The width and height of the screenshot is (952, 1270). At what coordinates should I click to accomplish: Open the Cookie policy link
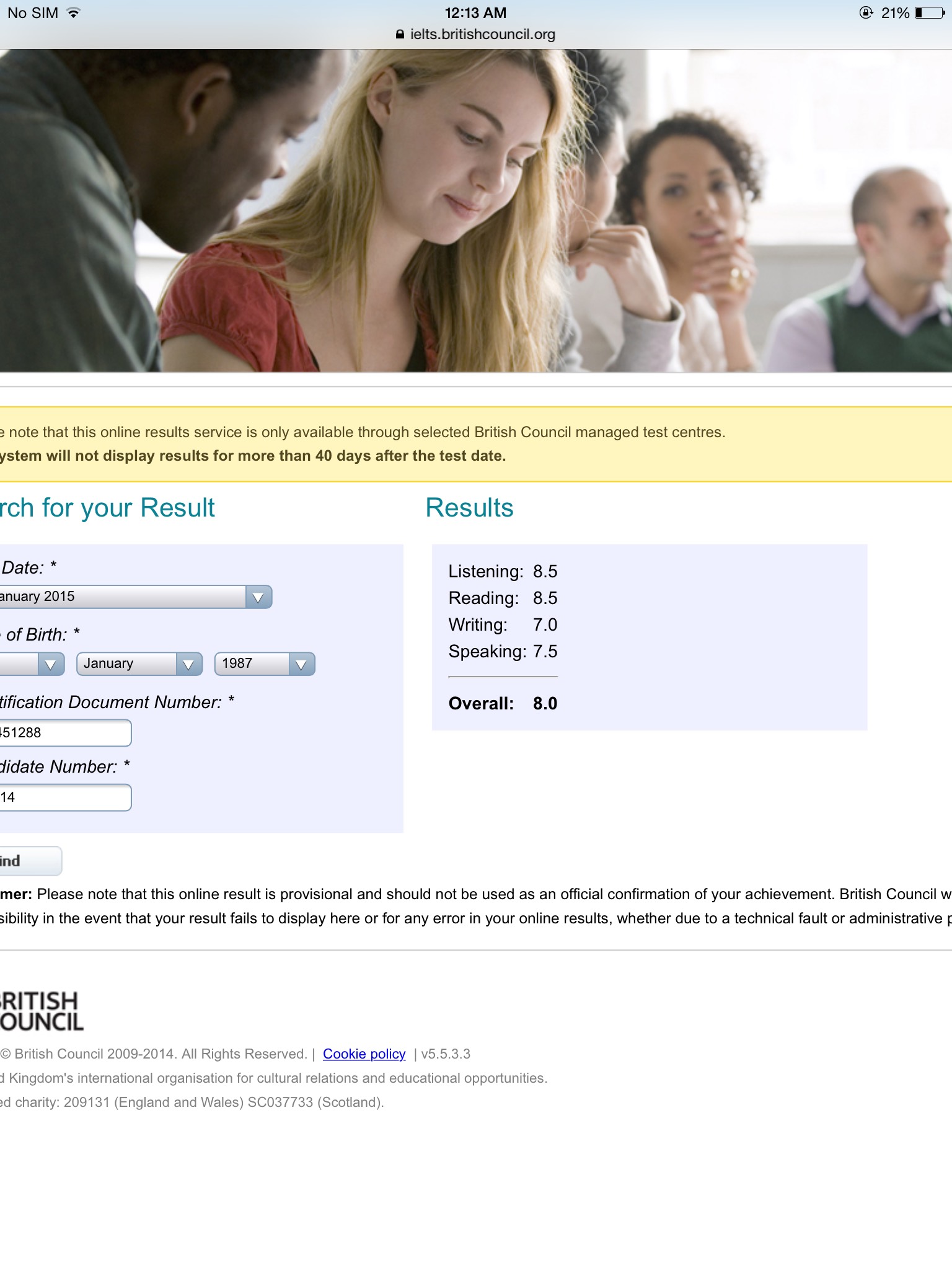(364, 1054)
